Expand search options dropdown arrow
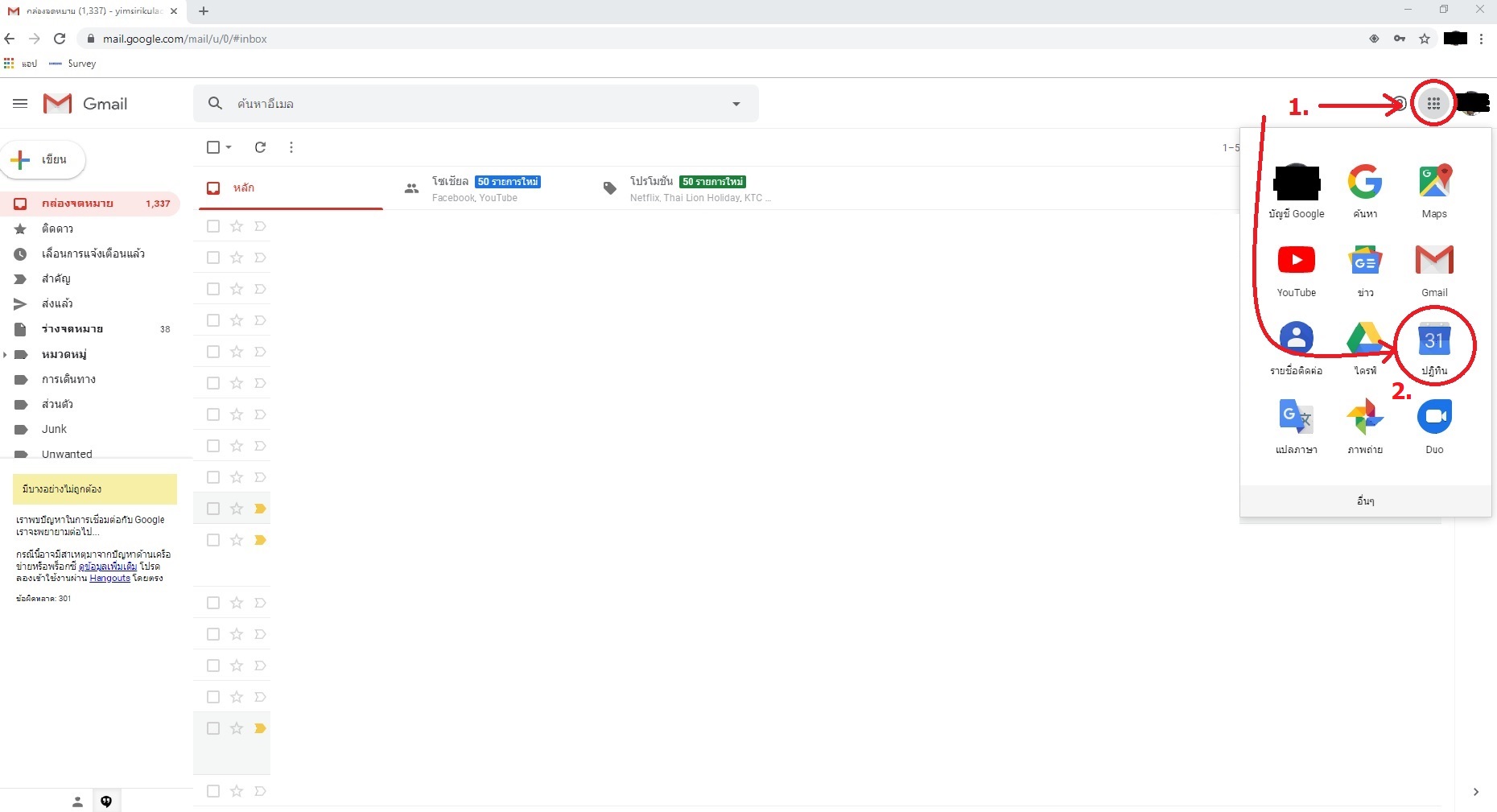 point(736,104)
